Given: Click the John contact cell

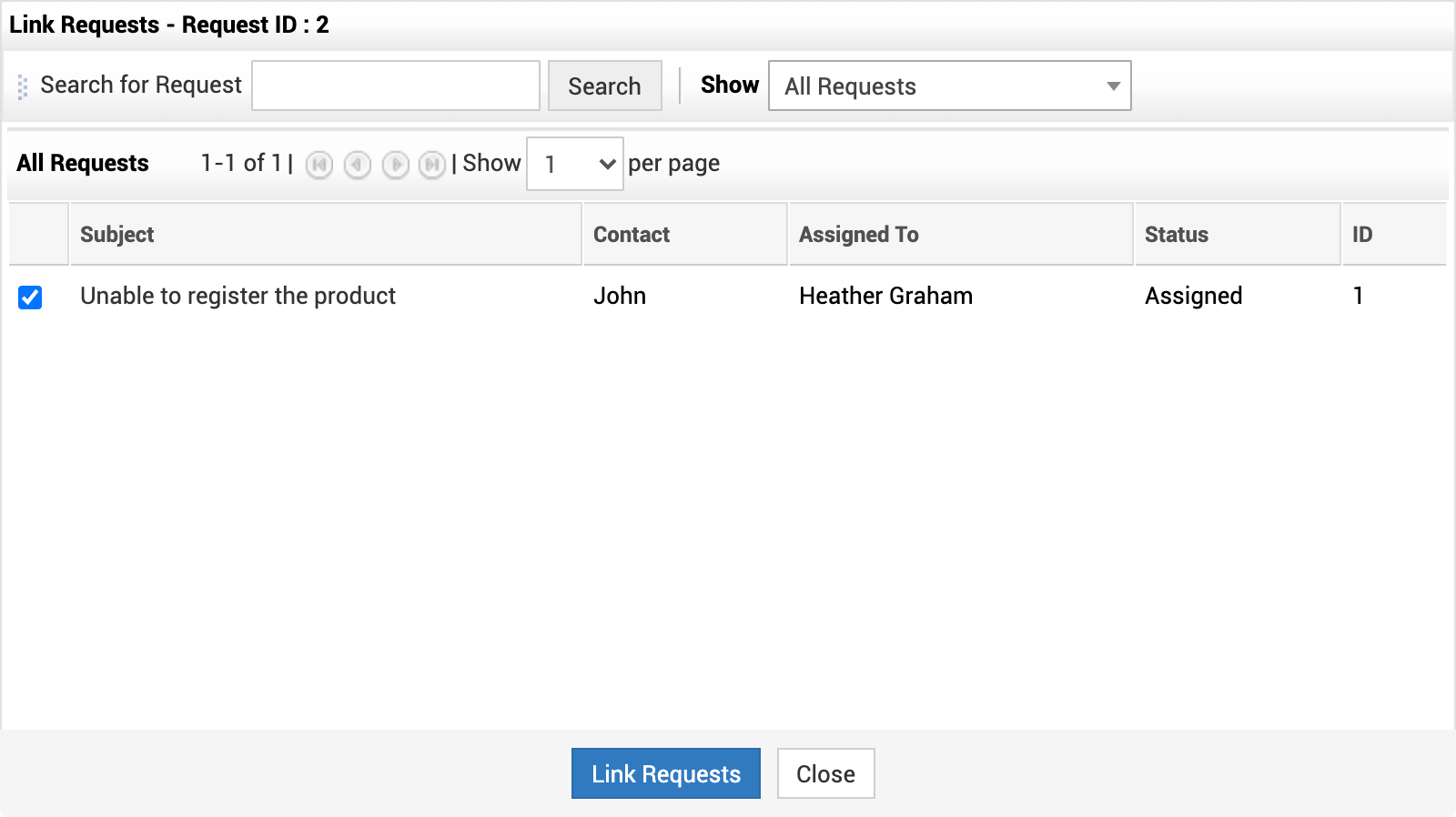Looking at the screenshot, I should 620,296.
